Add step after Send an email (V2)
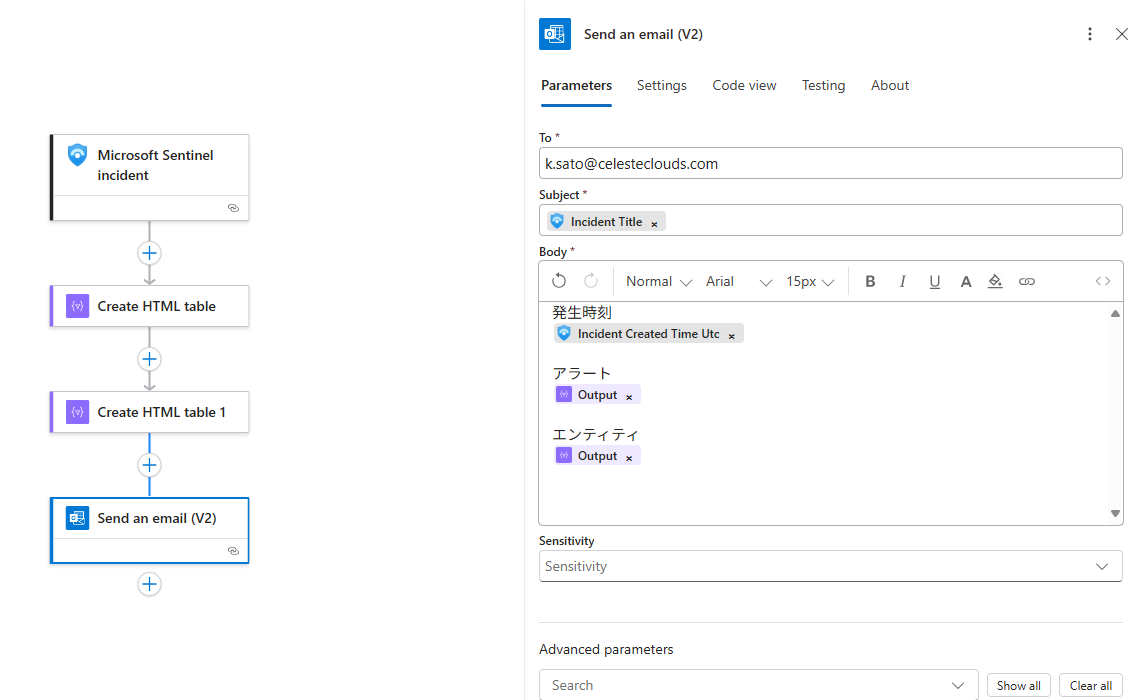 pos(149,584)
